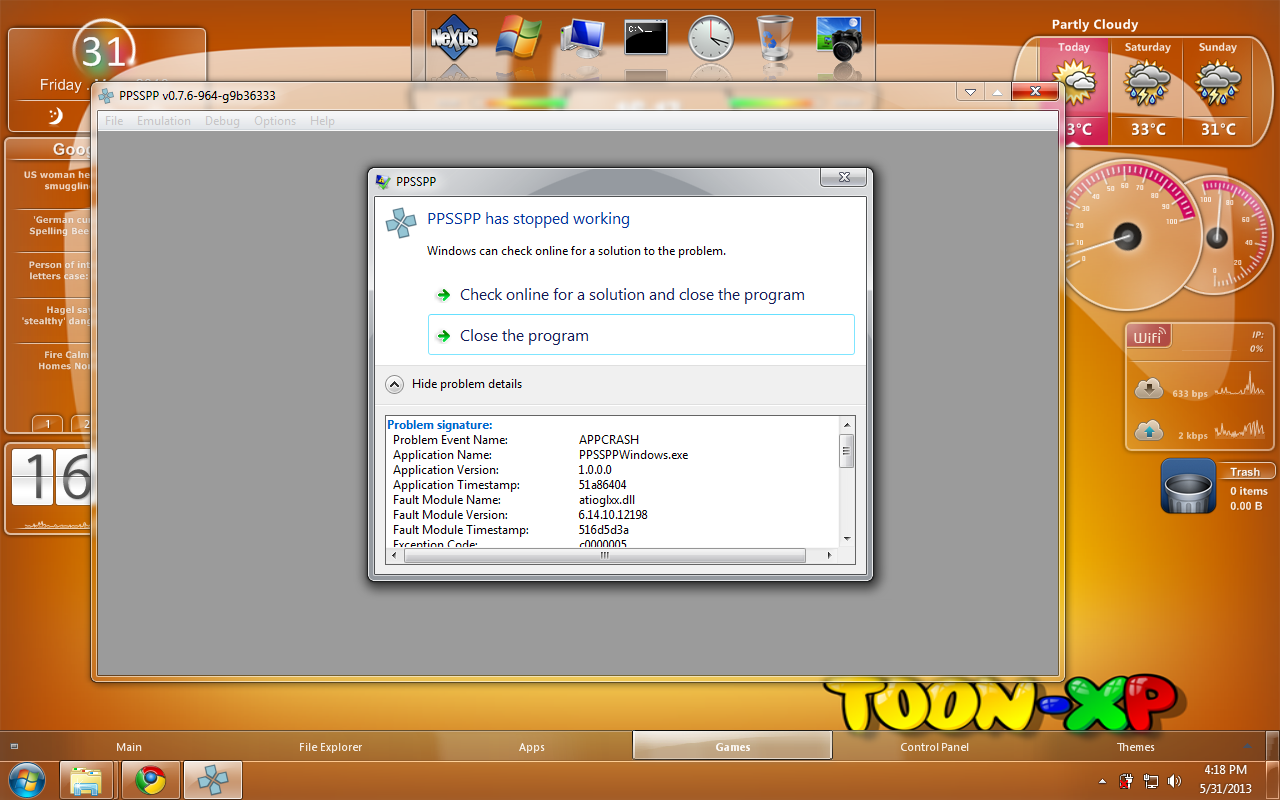Click the clock icon in the dock
1280x800 pixels.
click(x=710, y=38)
